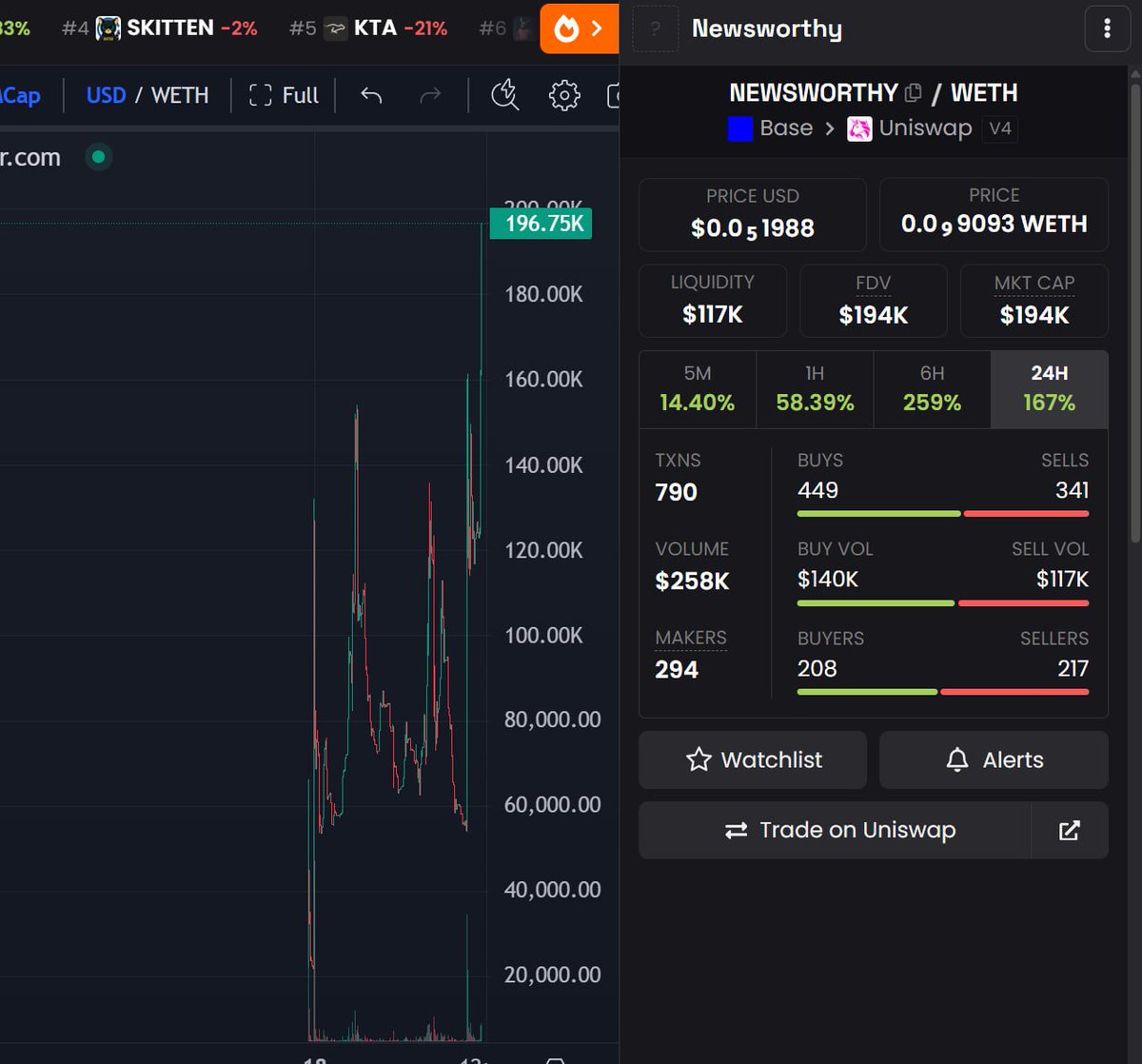Select the 1H timeframe tab

815,389
